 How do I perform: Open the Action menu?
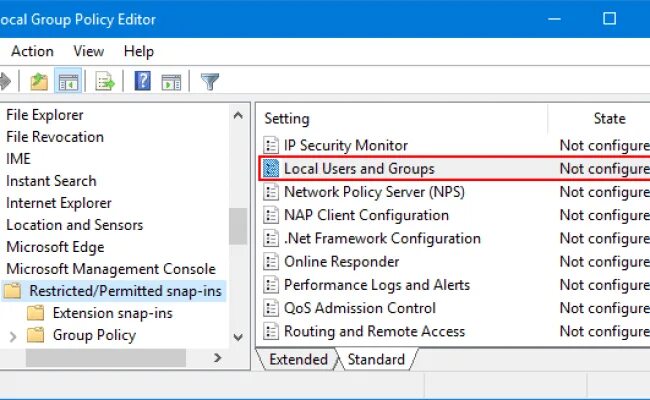click(x=32, y=51)
